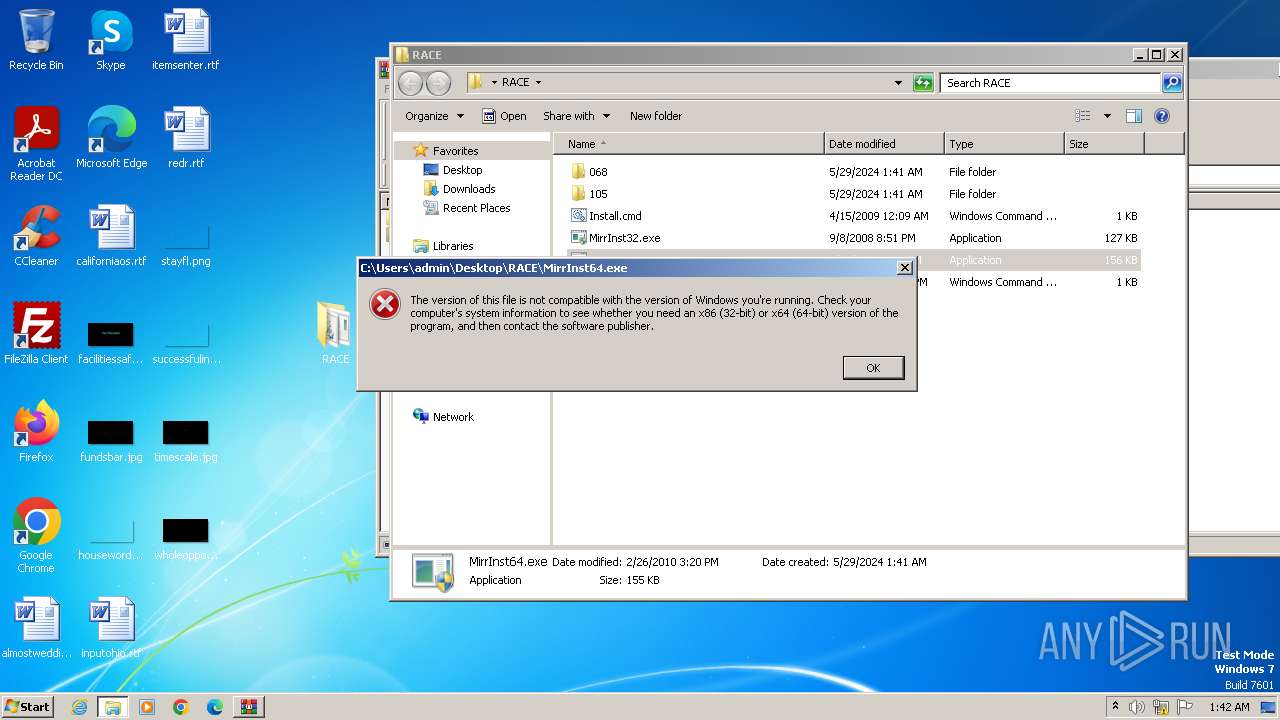
Task: Refresh the RACE folder view
Action: pyautogui.click(x=923, y=83)
